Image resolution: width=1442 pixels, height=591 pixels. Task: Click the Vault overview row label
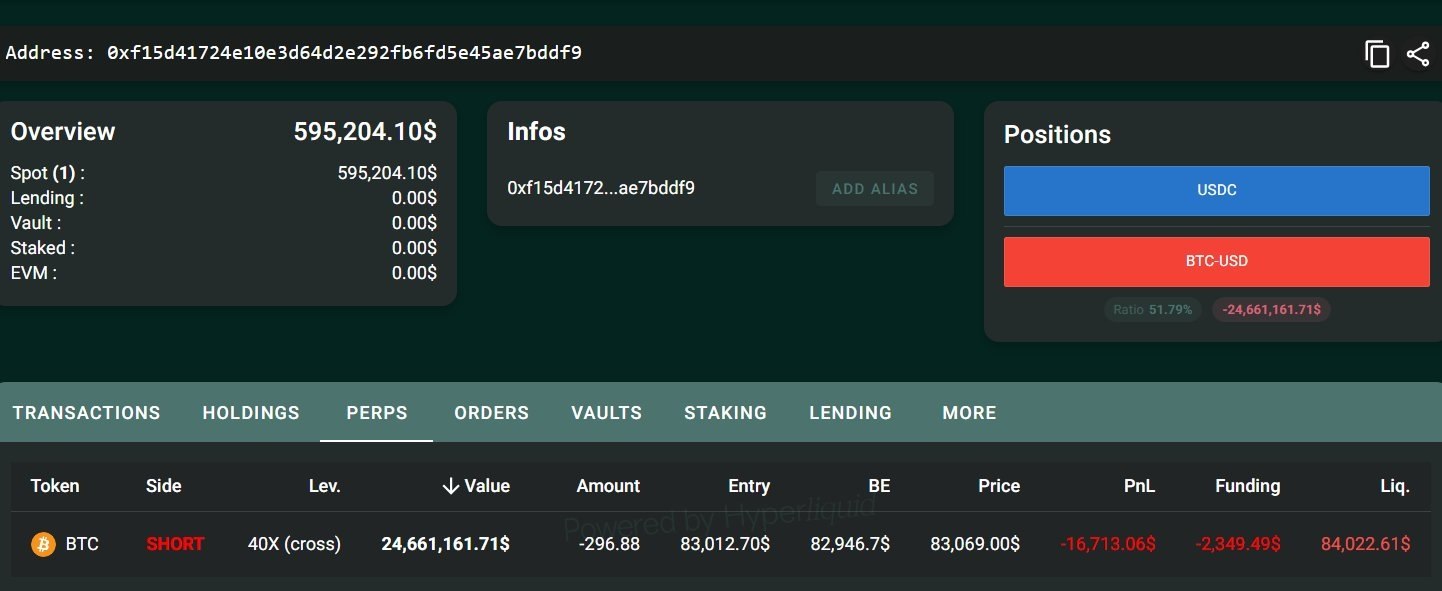[x=36, y=223]
